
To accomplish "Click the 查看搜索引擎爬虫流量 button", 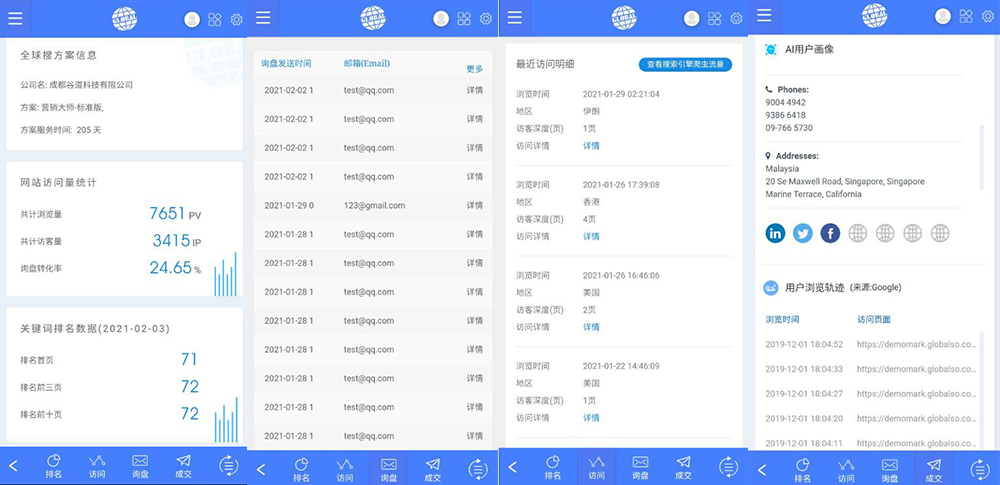I will [x=685, y=64].
